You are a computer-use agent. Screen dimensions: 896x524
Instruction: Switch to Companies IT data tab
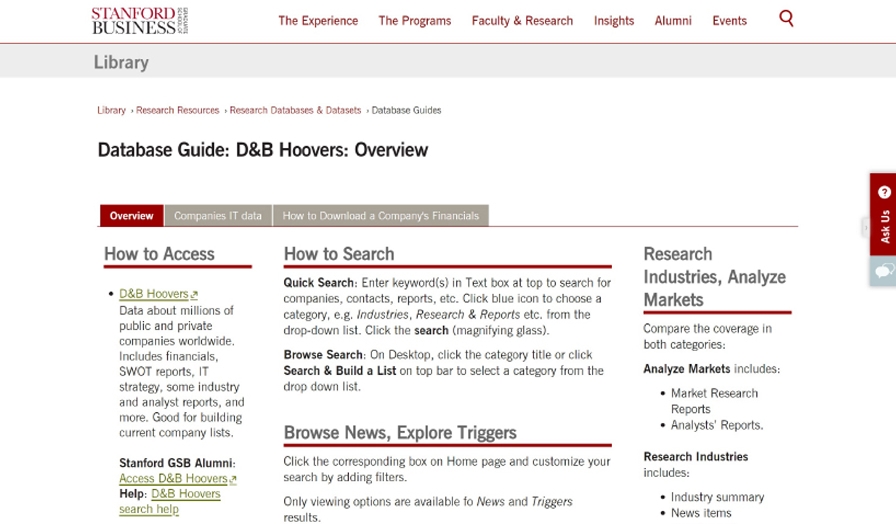(217, 216)
